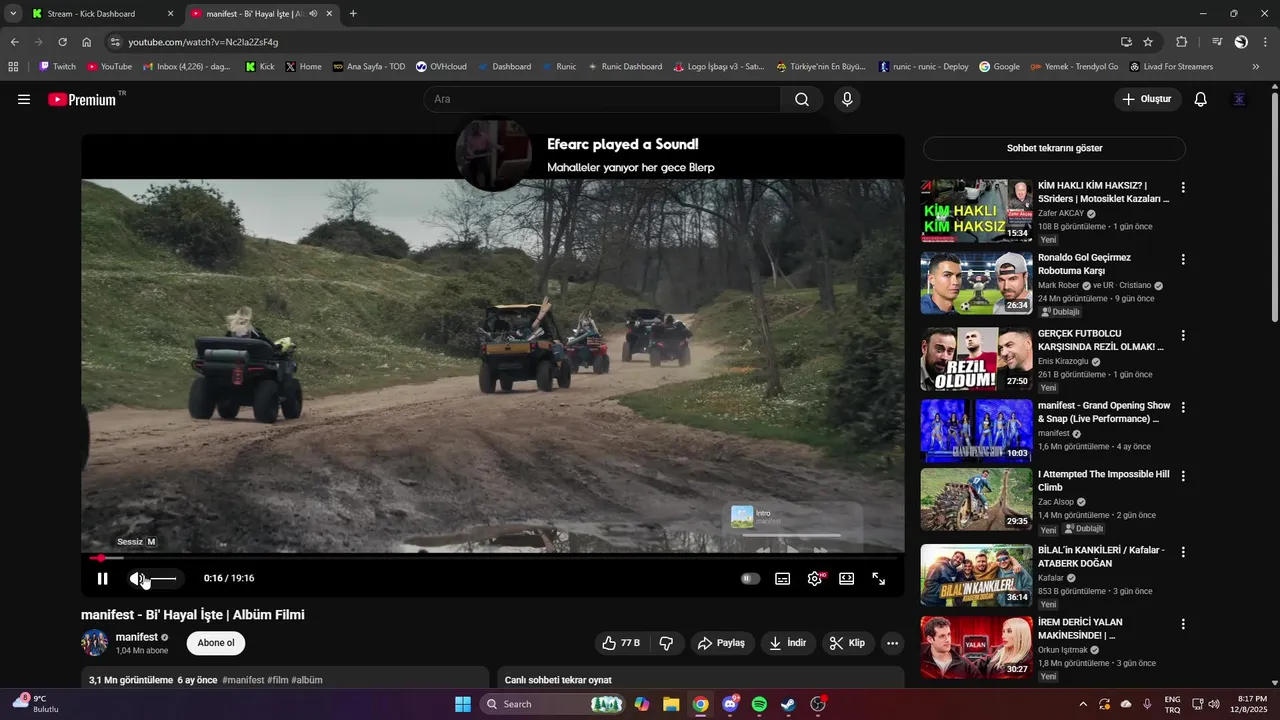The width and height of the screenshot is (1280, 720).
Task: Open the manifest channel name link
Action: click(x=137, y=637)
